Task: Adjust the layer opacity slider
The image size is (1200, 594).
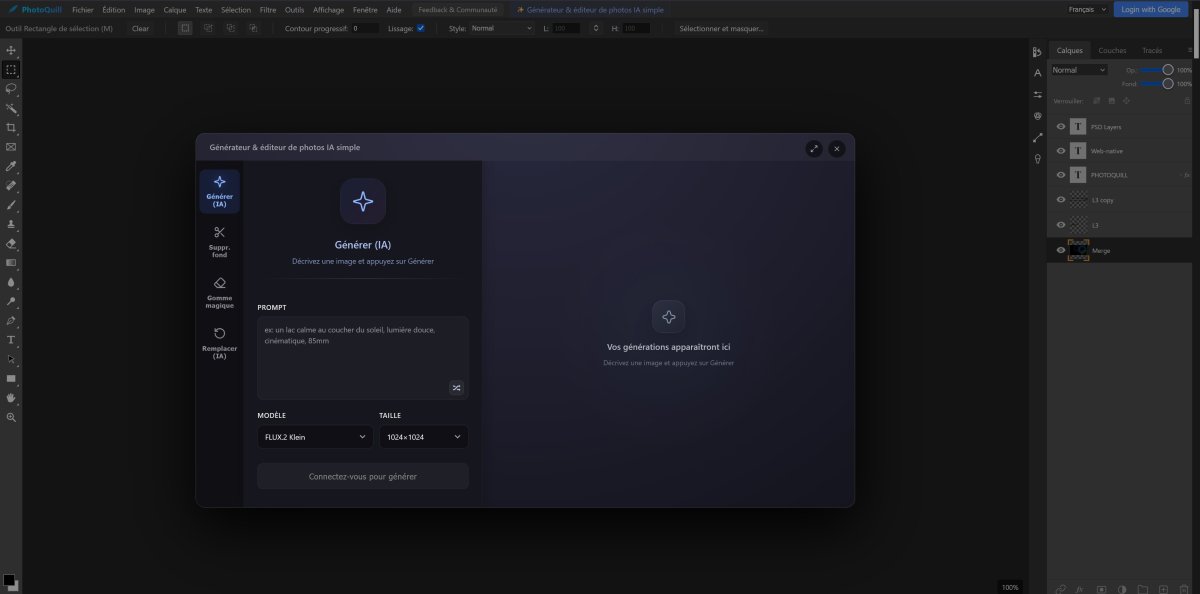Action: [x=1157, y=70]
